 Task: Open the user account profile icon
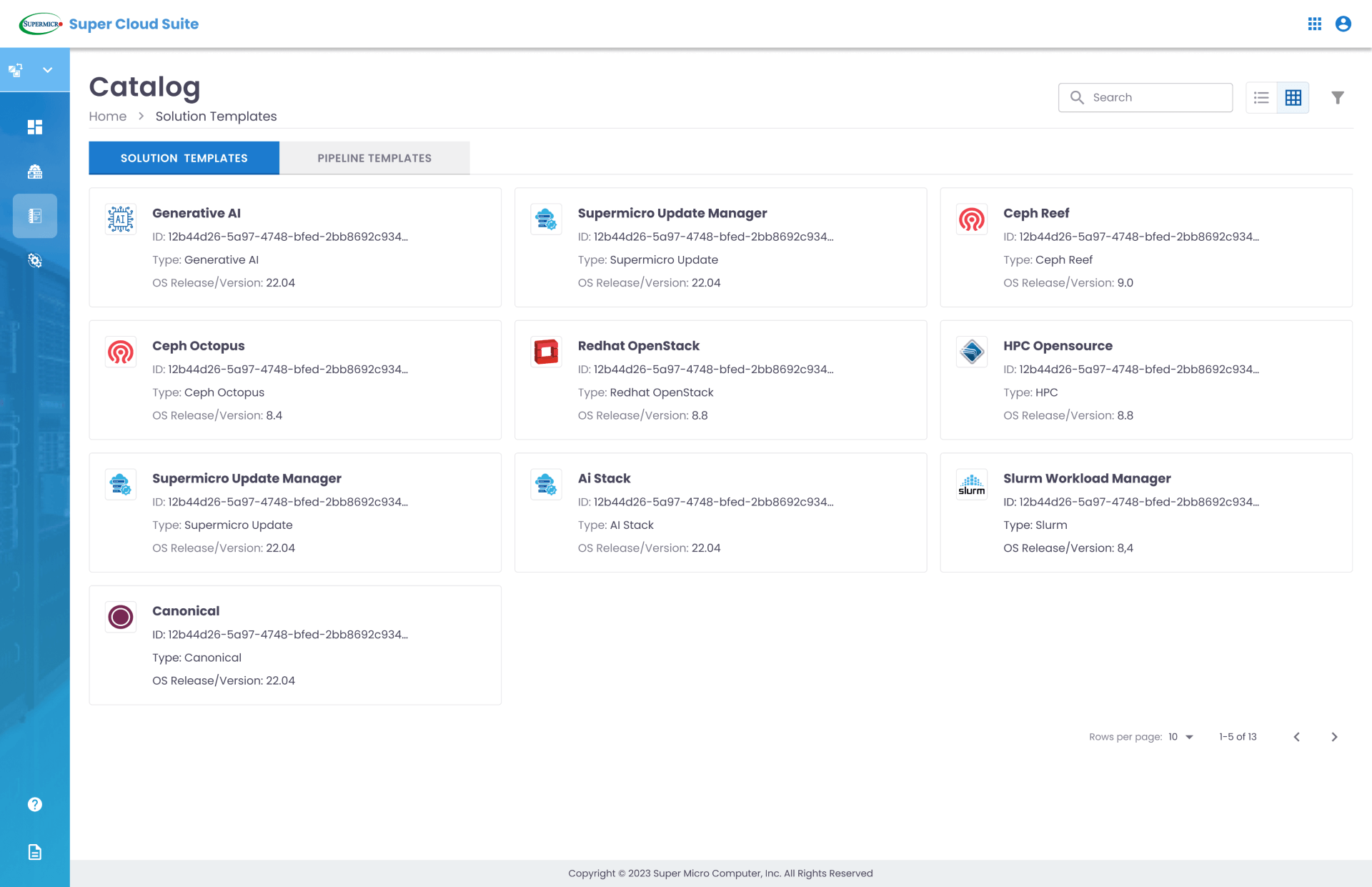(x=1343, y=24)
